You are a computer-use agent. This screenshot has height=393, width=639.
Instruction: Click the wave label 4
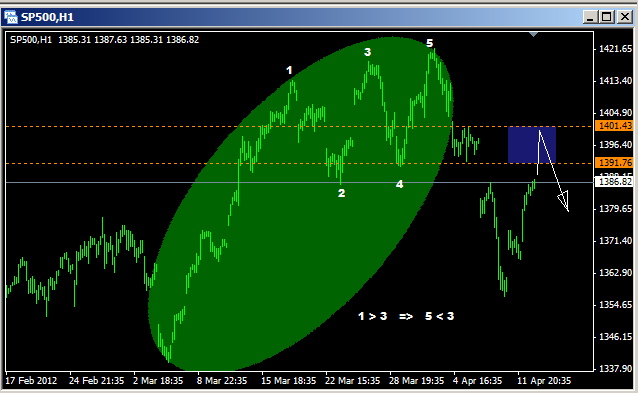pyautogui.click(x=399, y=184)
